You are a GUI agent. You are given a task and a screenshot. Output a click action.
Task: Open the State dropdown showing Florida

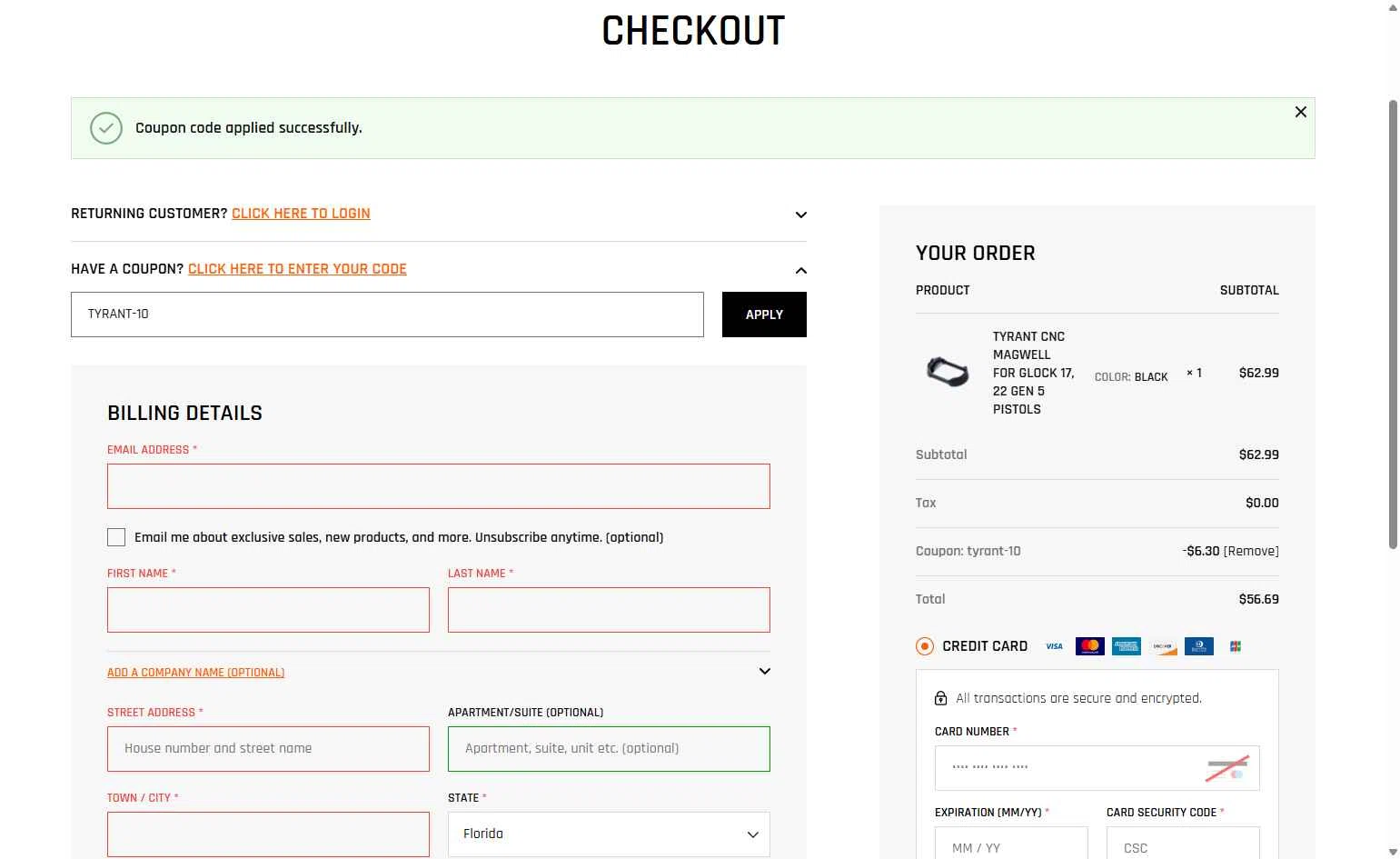click(609, 834)
